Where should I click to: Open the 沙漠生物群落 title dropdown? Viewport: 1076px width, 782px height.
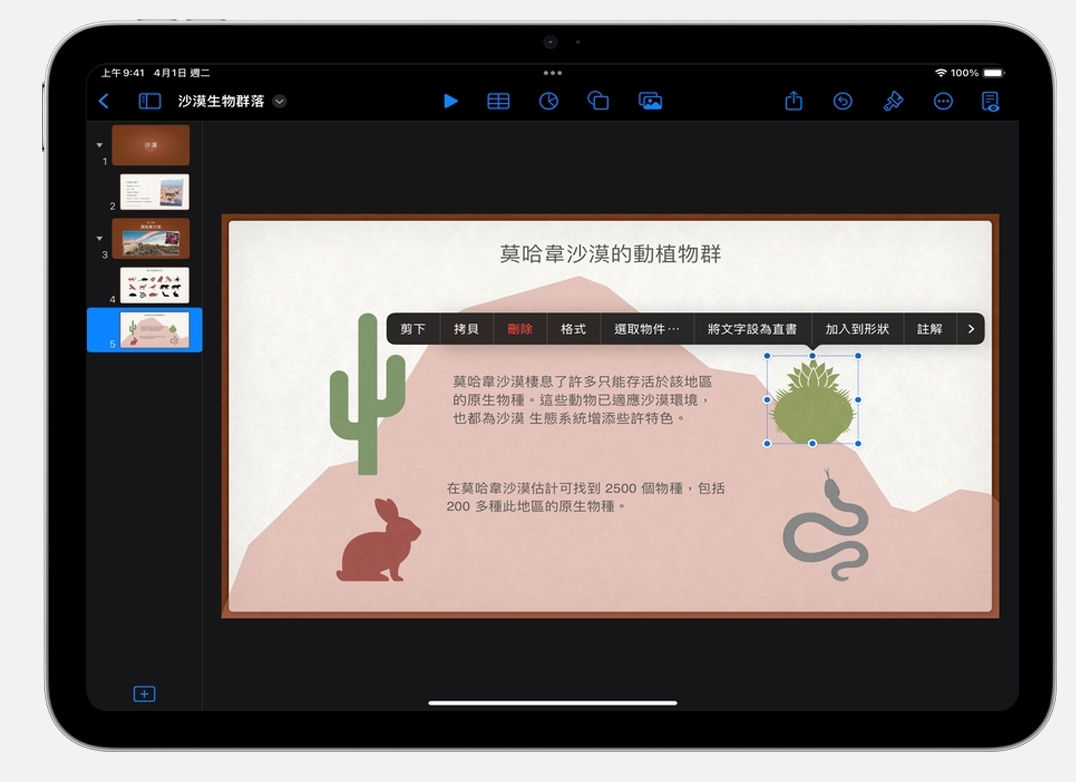(280, 101)
